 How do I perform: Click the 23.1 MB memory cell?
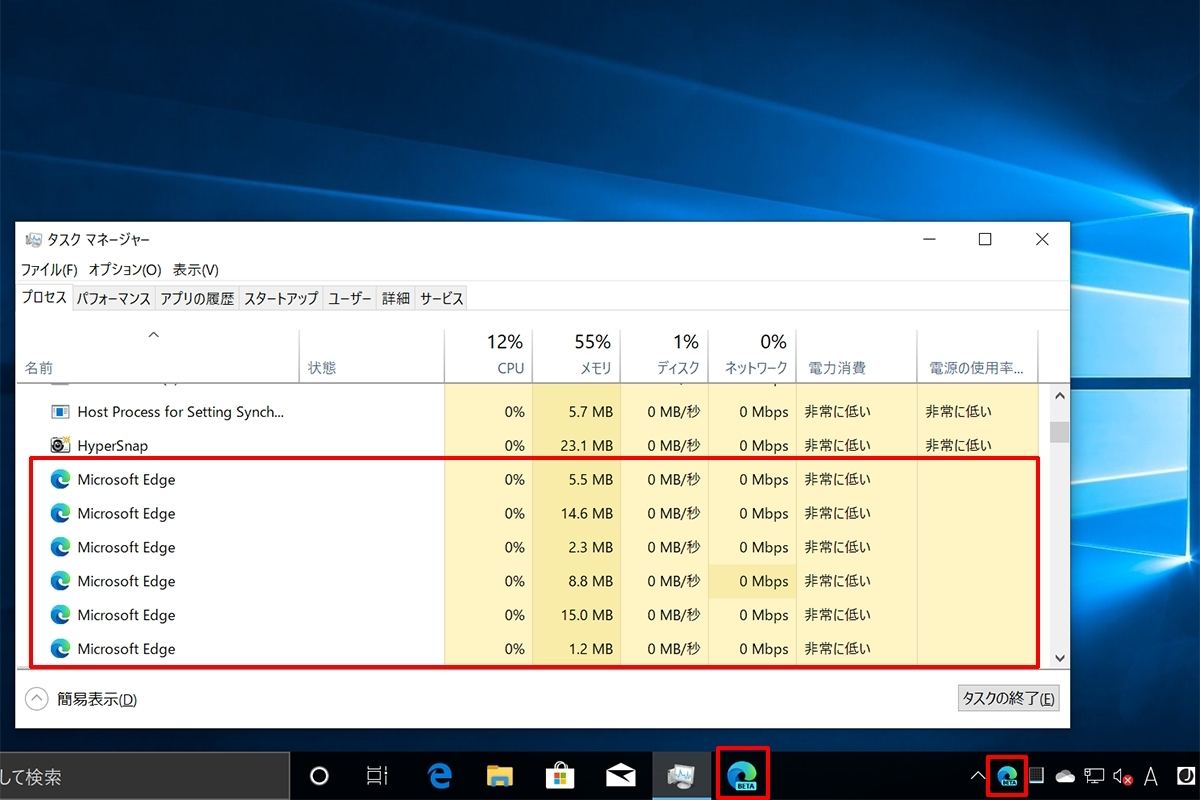[577, 446]
